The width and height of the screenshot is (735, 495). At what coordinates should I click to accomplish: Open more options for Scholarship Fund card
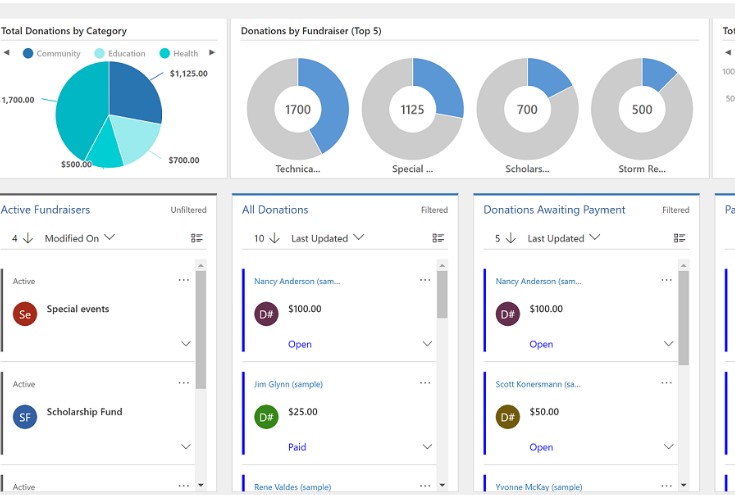coord(184,383)
